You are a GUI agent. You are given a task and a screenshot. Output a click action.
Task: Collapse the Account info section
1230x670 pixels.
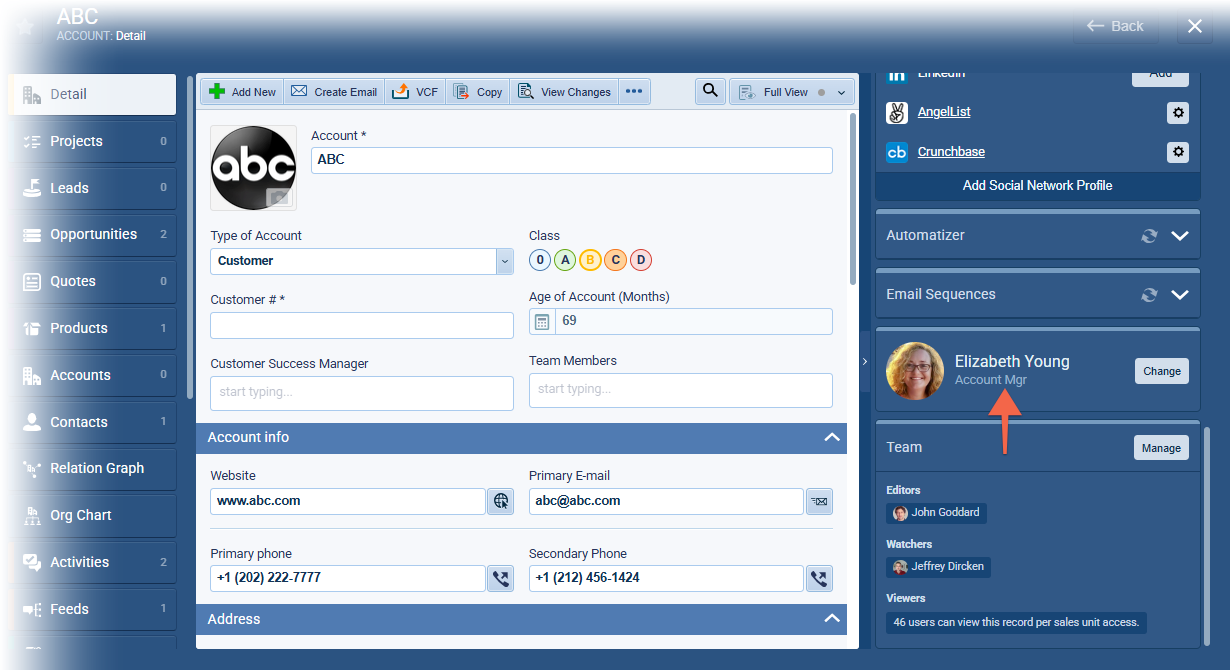(831, 438)
